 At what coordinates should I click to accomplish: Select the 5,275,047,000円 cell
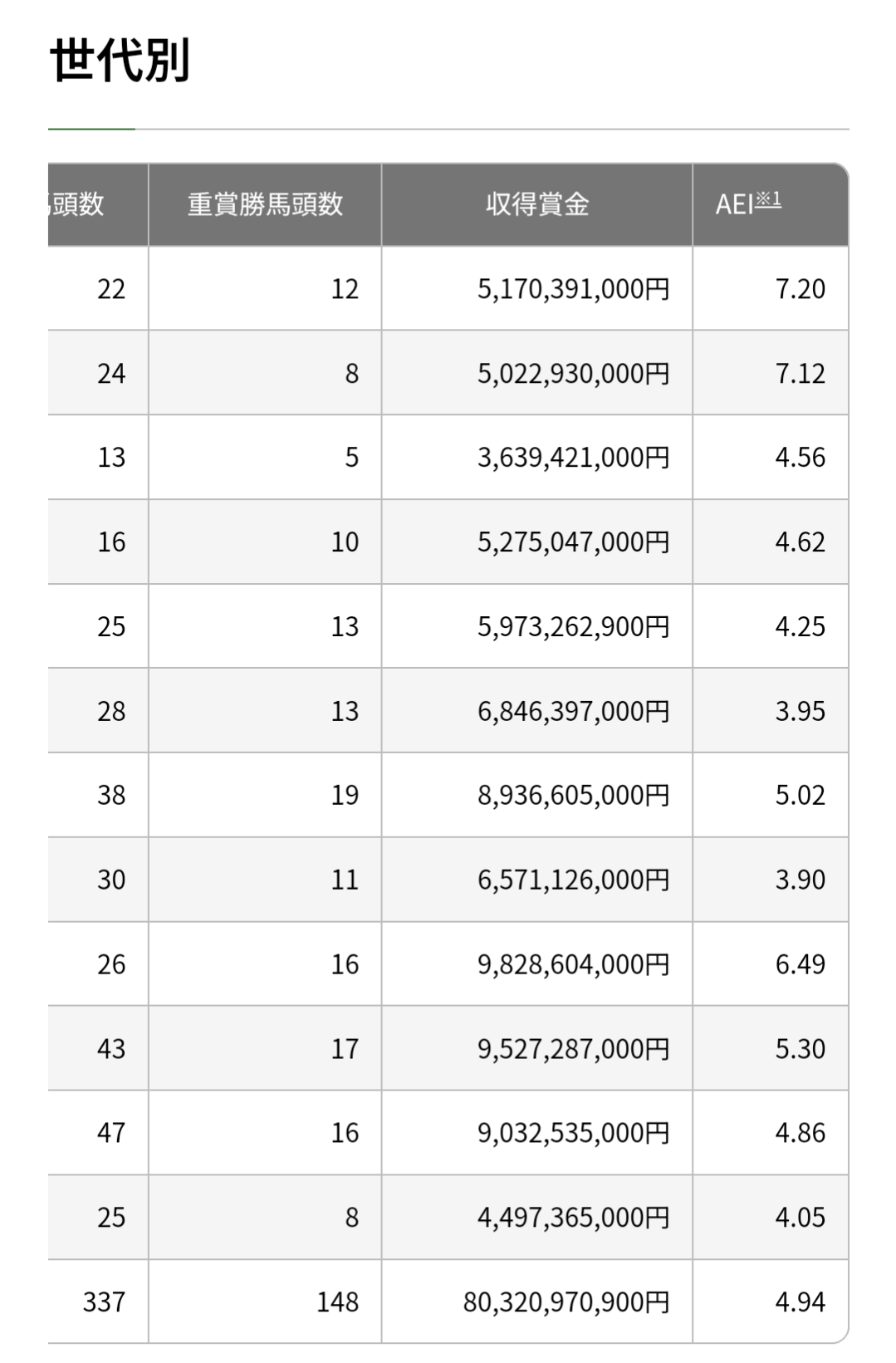[536, 542]
